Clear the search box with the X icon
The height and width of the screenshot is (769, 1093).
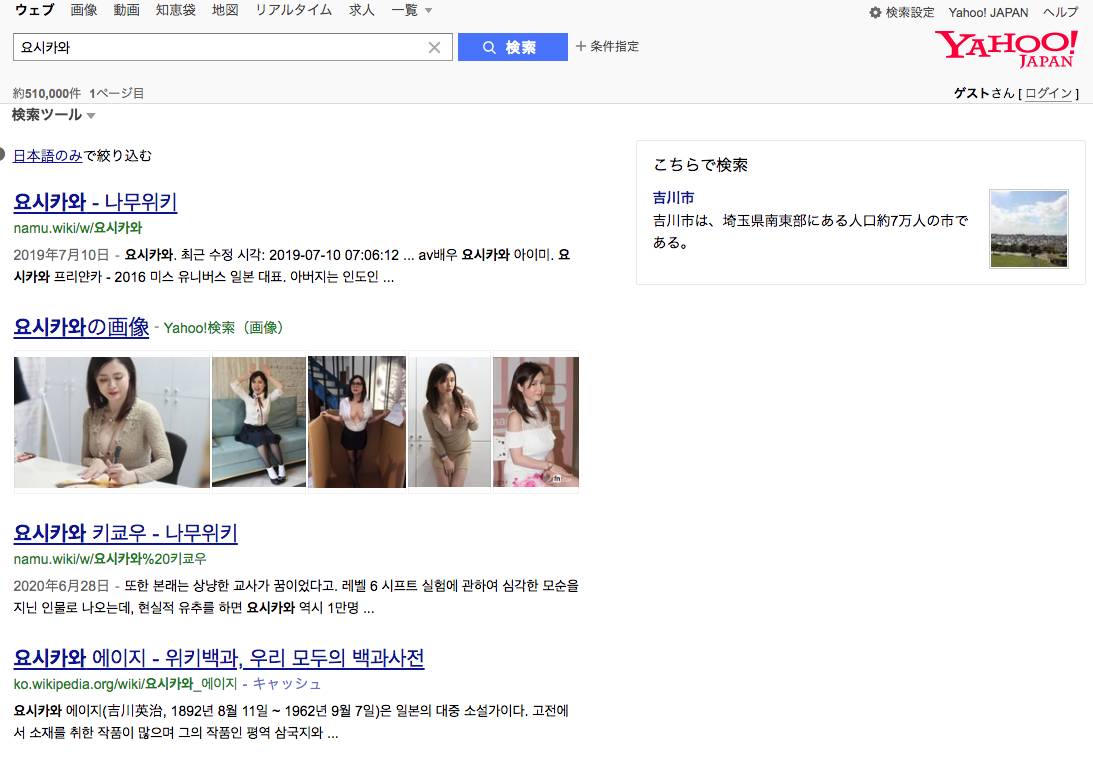(434, 47)
